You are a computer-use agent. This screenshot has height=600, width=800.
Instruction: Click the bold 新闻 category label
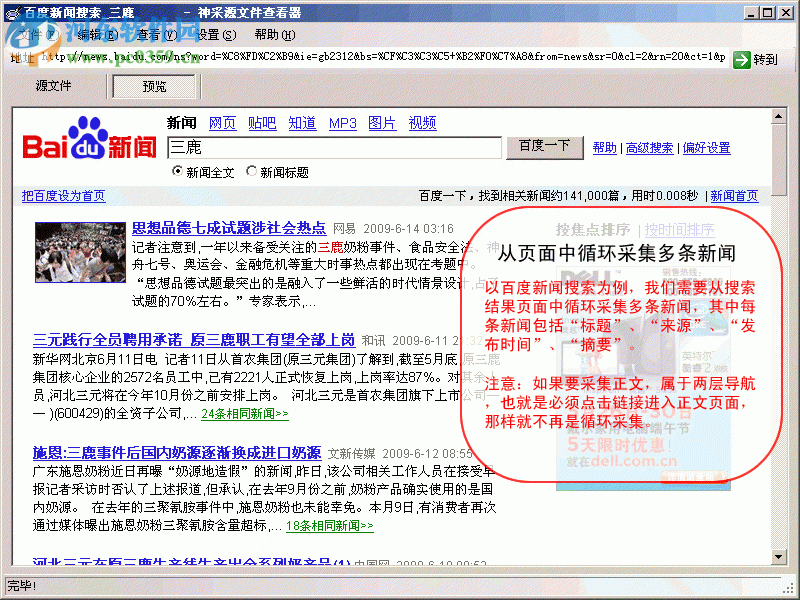pyautogui.click(x=182, y=123)
